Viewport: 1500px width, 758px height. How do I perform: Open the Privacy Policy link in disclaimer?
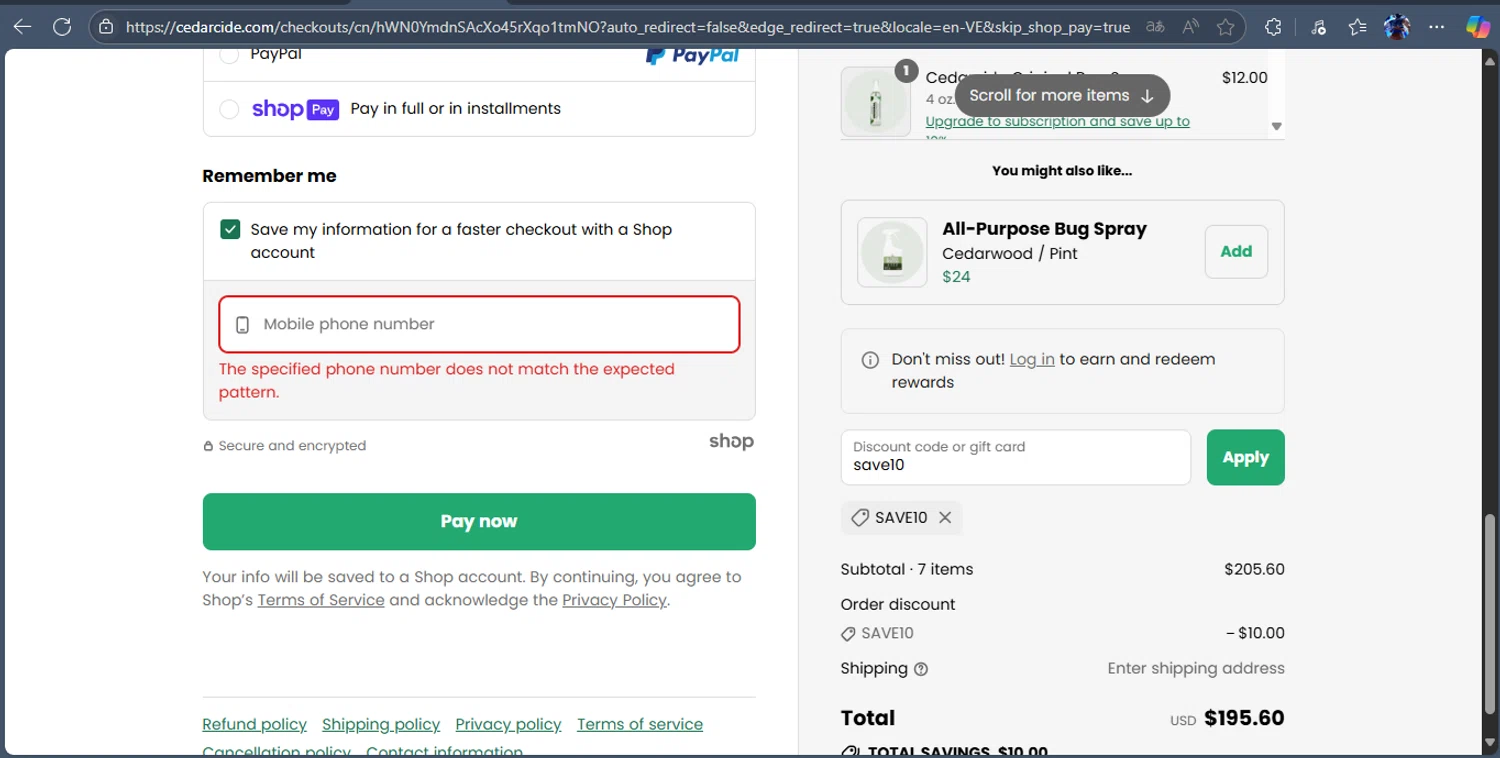pyautogui.click(x=614, y=600)
